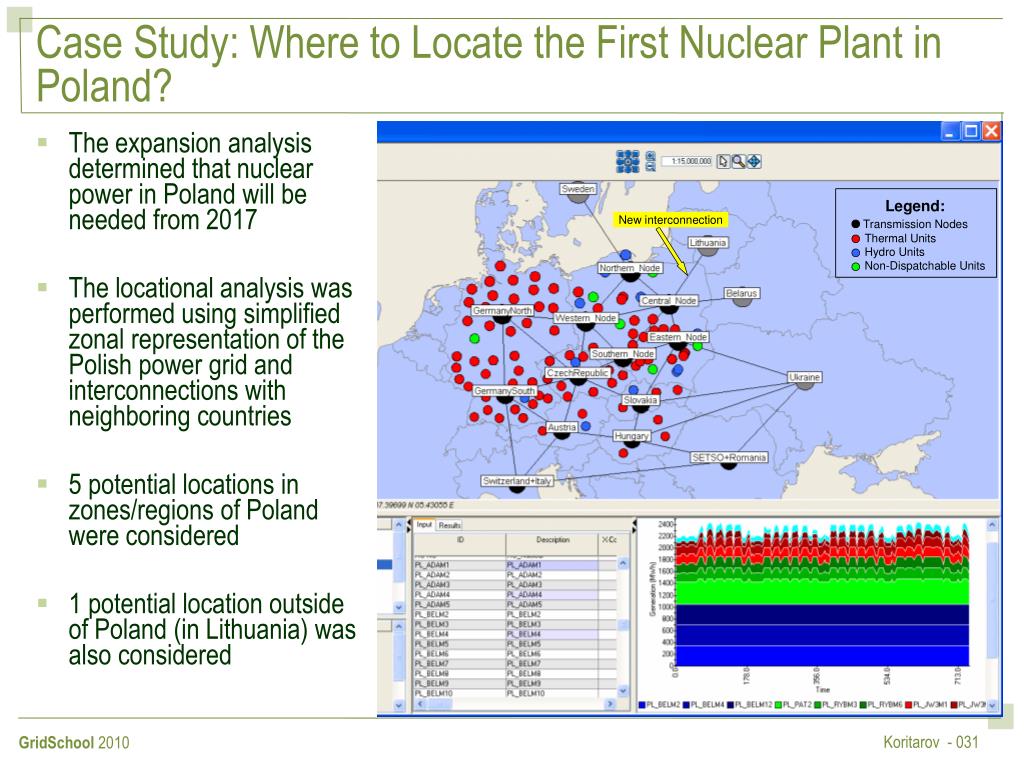Screen dimensions: 1024x768
Task: Click the Southern_Node label
Action: (622, 353)
